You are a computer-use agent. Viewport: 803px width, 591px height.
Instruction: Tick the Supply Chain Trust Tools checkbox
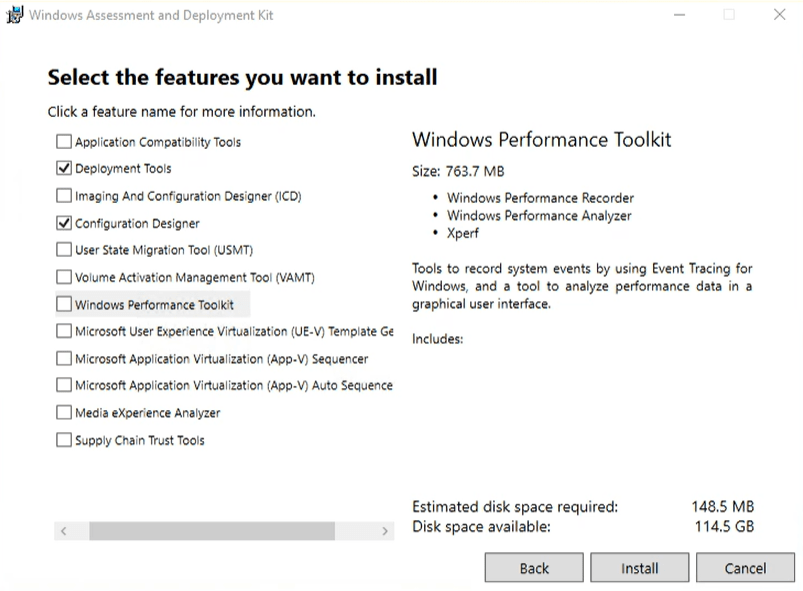[x=64, y=440]
